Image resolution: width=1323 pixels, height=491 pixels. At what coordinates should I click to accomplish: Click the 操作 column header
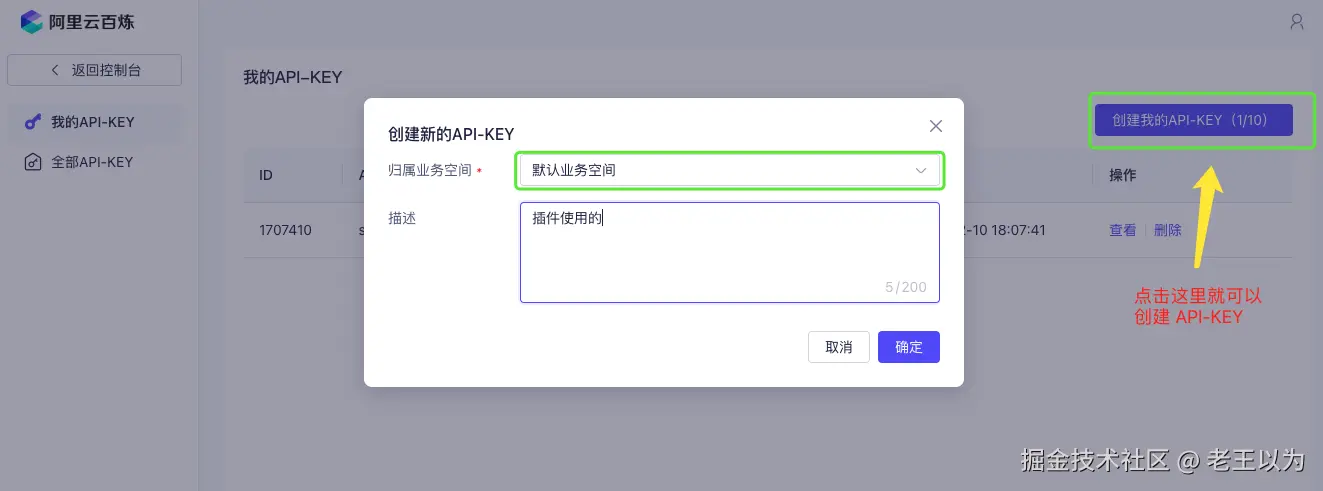[x=1123, y=175]
